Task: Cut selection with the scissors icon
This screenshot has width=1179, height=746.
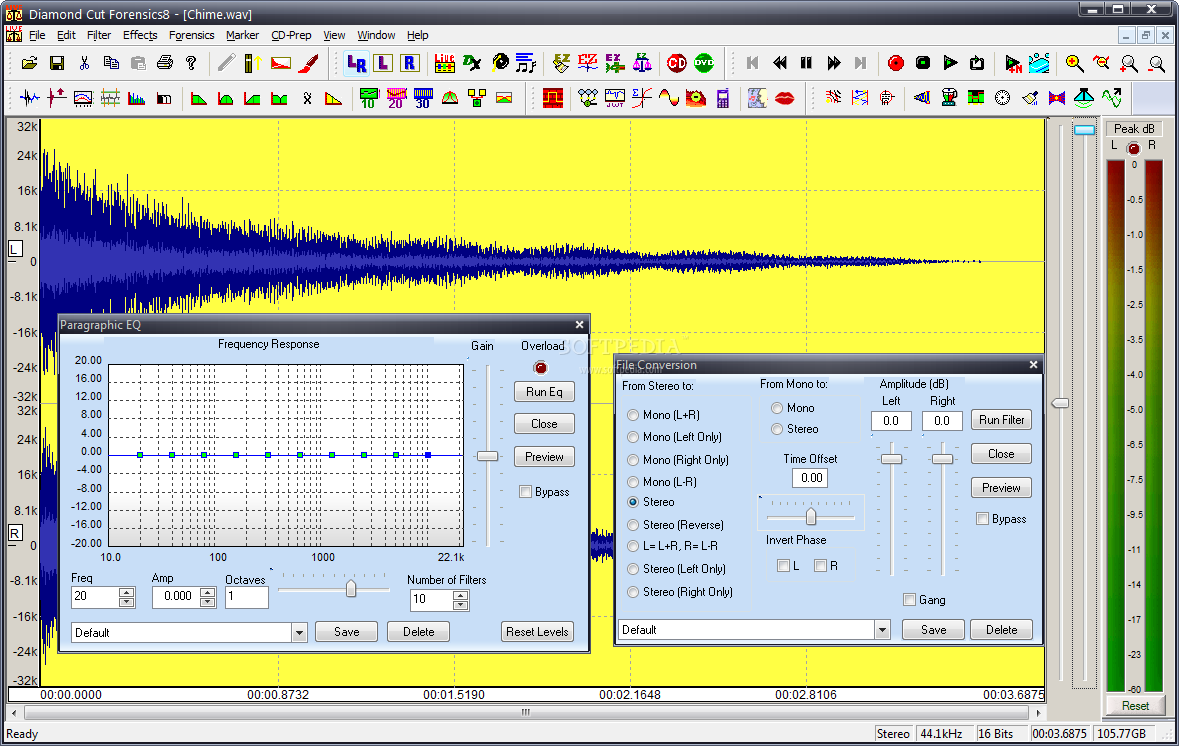Action: click(x=83, y=63)
